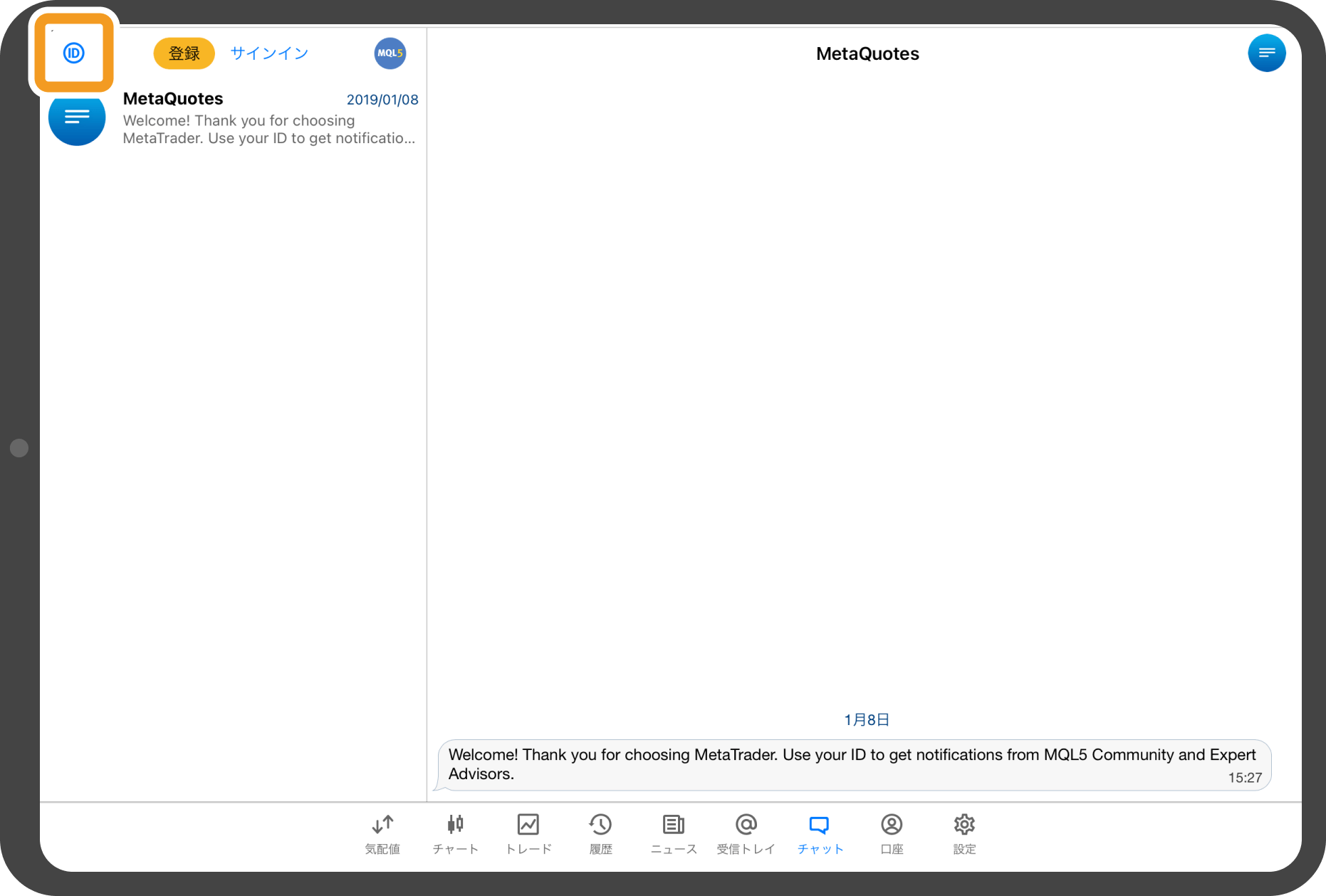This screenshot has width=1326, height=896.
Task: Open the チャート chart tab
Action: click(x=455, y=834)
